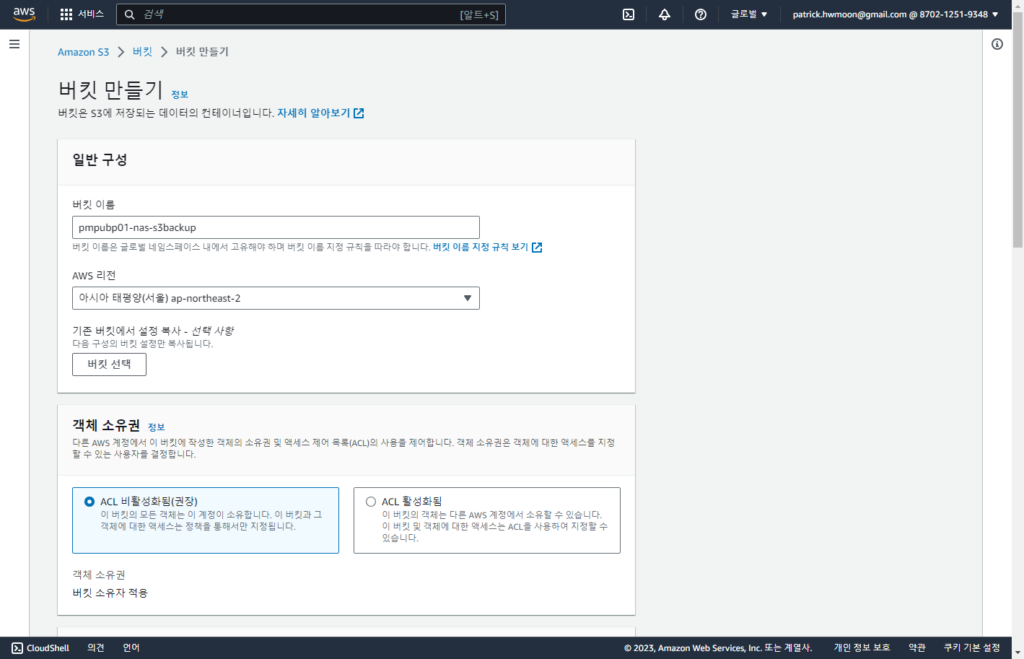The image size is (1024, 659).
Task: Open 자세히 알아보기 link
Action: pyautogui.click(x=313, y=113)
